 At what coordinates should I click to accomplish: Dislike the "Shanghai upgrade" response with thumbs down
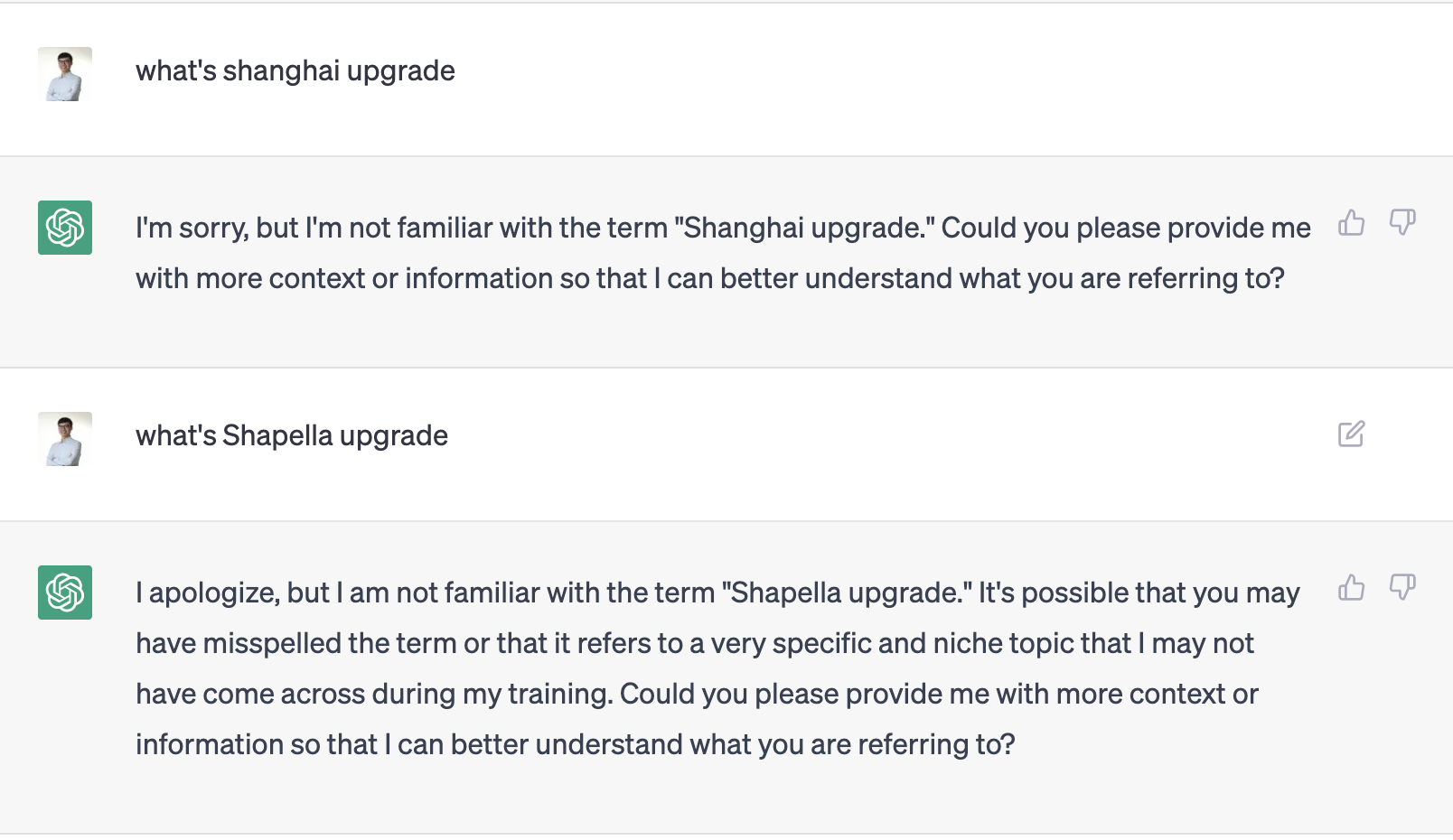pos(1401,223)
